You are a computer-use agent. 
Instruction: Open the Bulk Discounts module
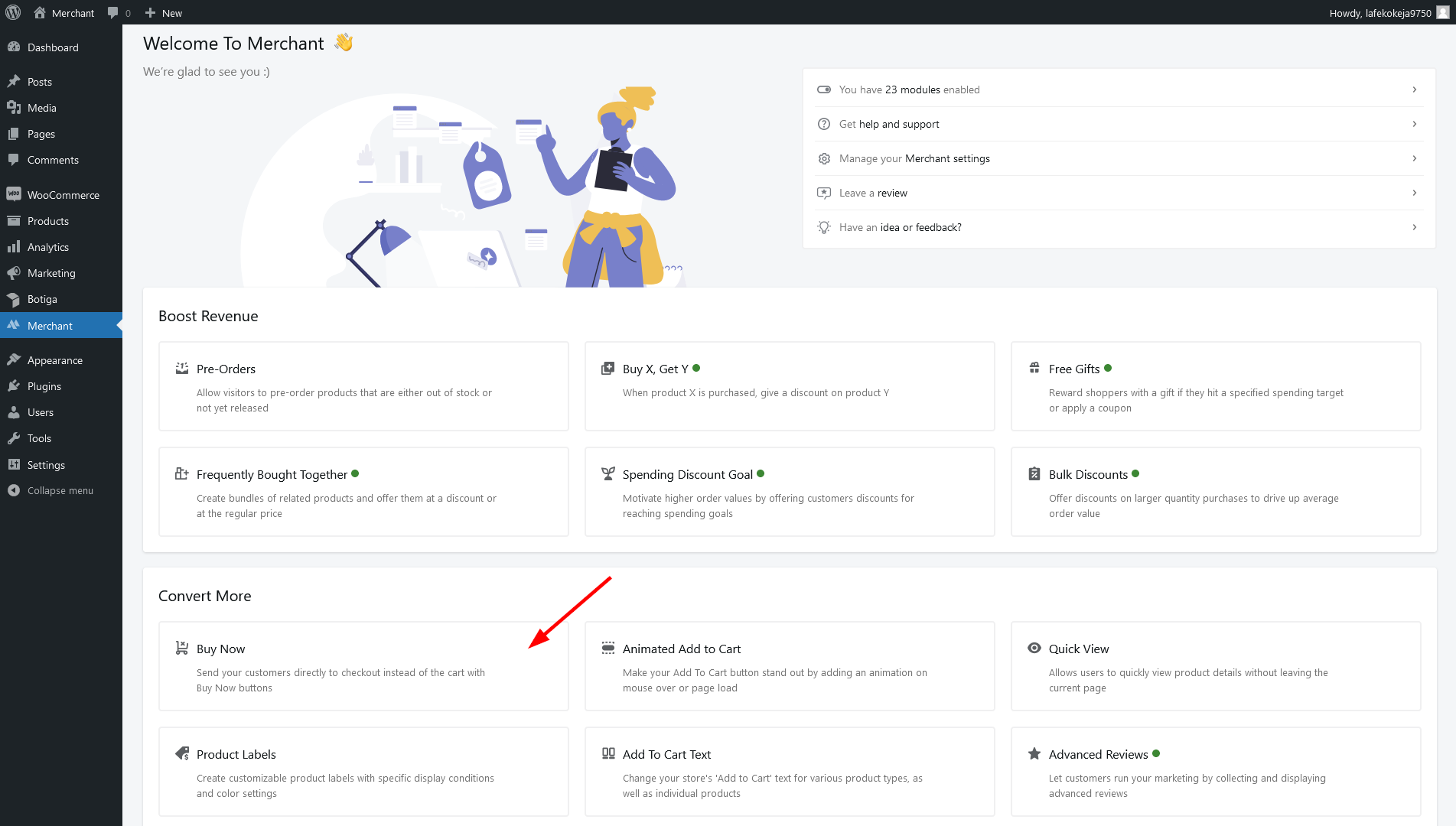pos(1216,492)
